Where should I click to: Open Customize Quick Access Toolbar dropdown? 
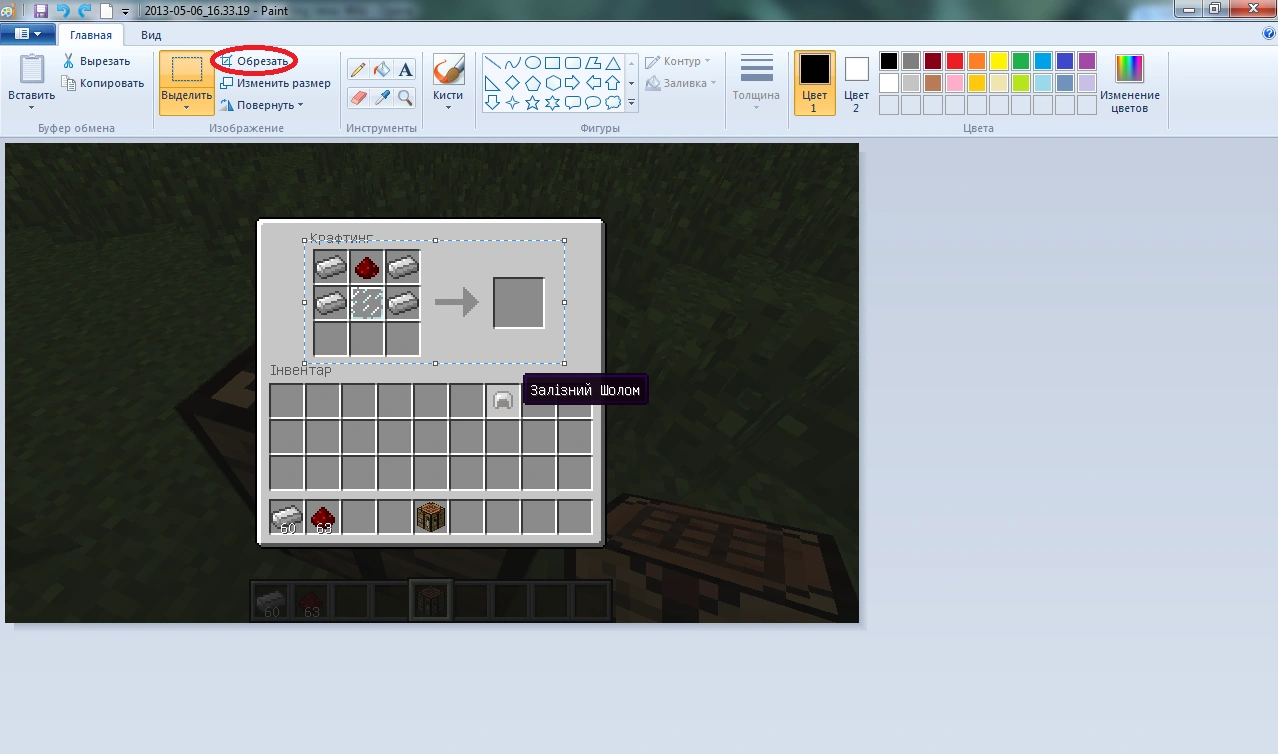tap(125, 11)
